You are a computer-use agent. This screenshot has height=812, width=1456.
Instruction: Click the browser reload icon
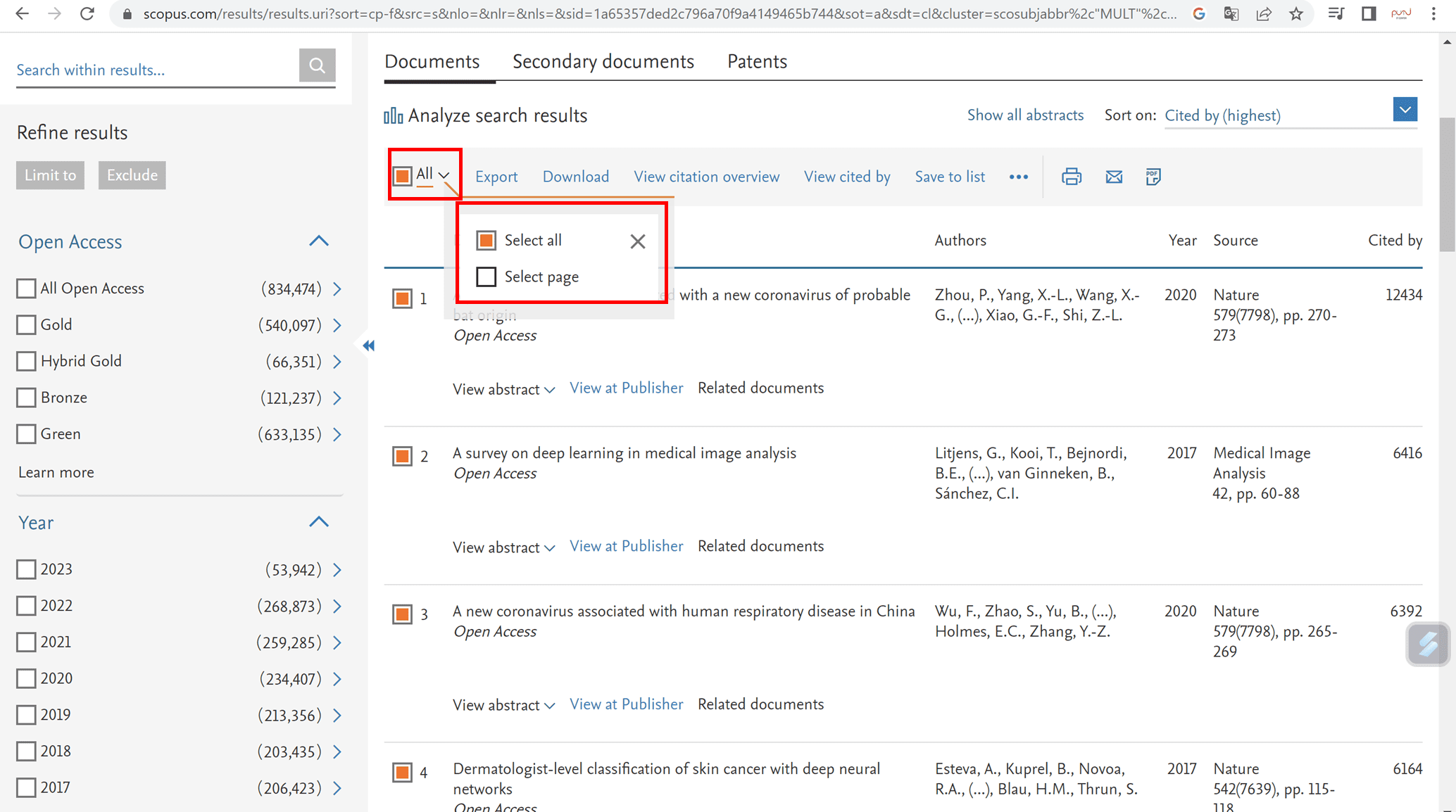click(x=87, y=13)
